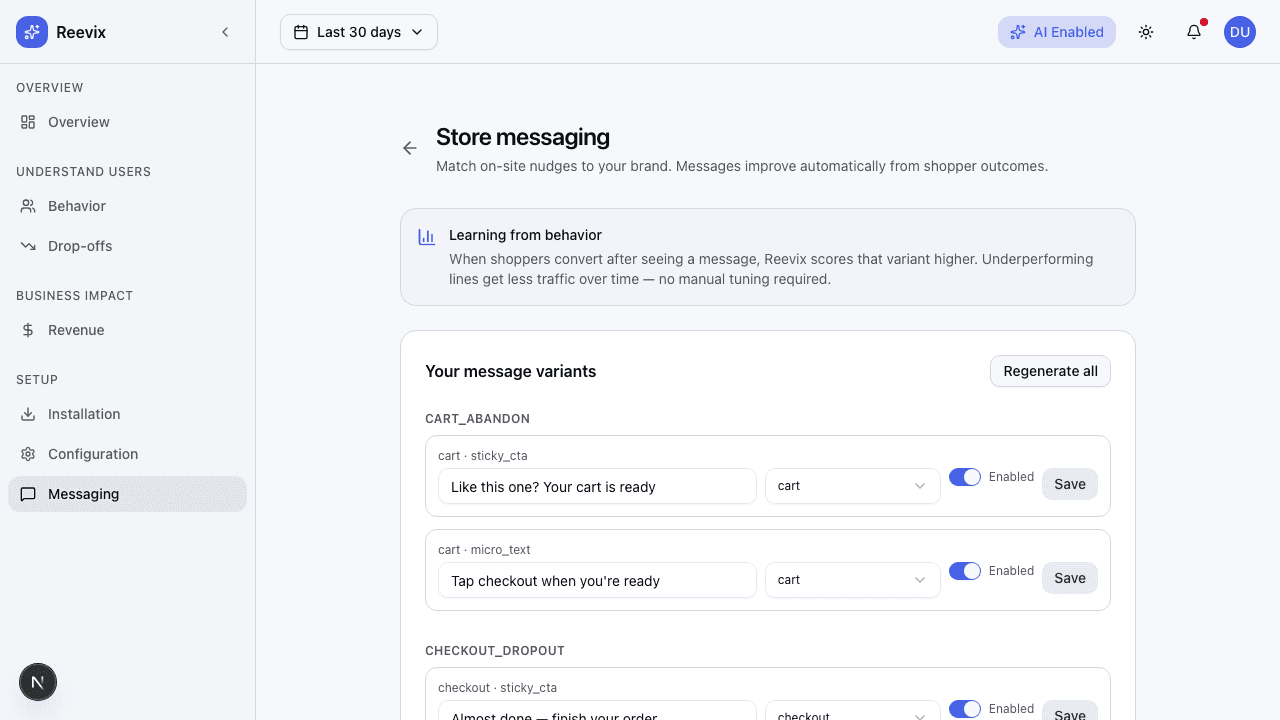Select the Configuration gear icon

pos(28,454)
